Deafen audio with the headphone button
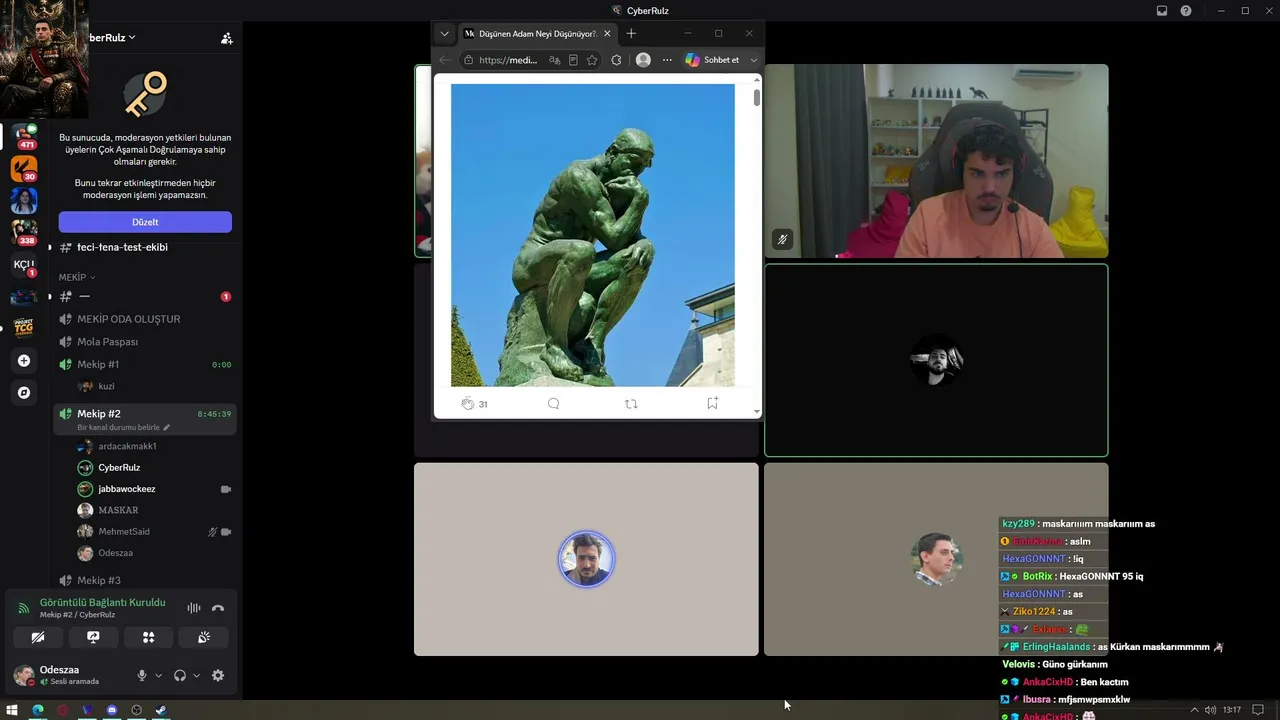 click(180, 675)
